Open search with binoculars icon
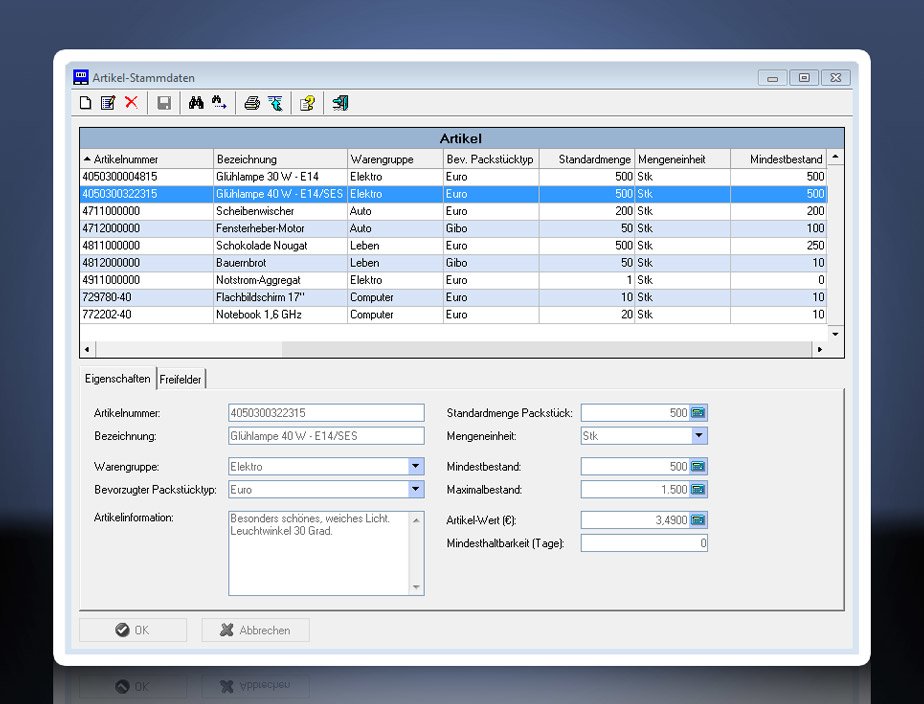The width and height of the screenshot is (924, 704). pyautogui.click(x=196, y=103)
